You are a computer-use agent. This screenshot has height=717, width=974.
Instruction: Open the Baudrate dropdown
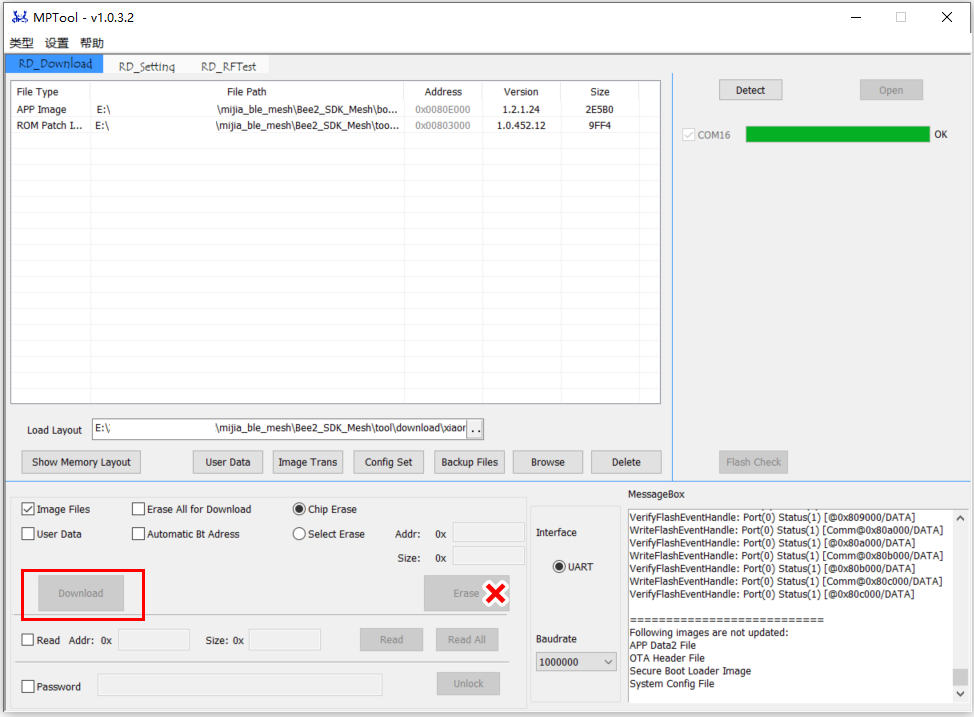[575, 662]
